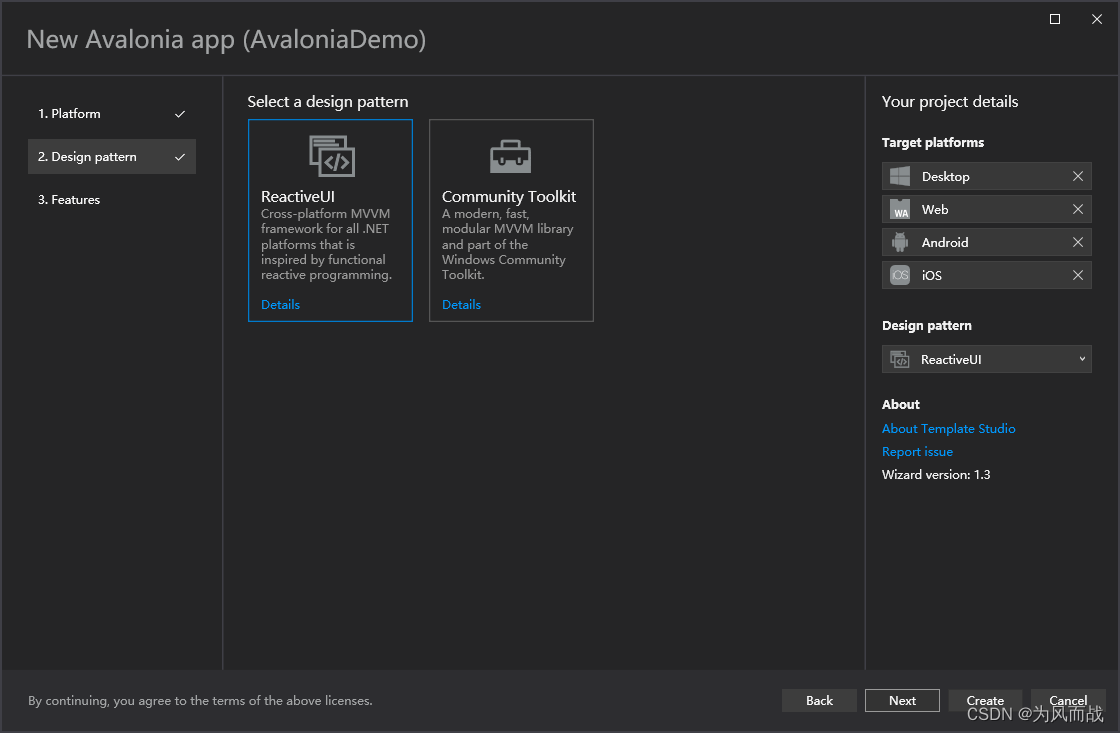Click the Desktop platform icon
1120x733 pixels.
coord(899,176)
